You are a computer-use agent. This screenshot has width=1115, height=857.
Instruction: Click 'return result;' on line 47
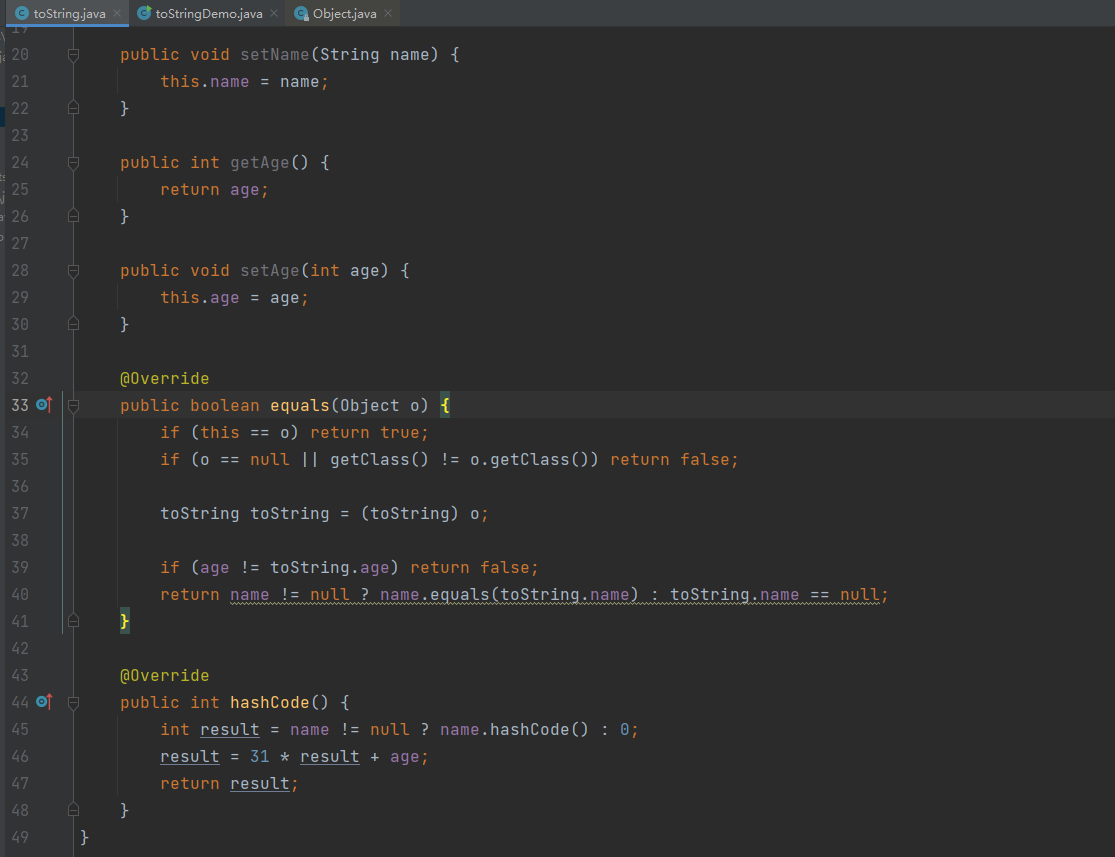click(229, 784)
